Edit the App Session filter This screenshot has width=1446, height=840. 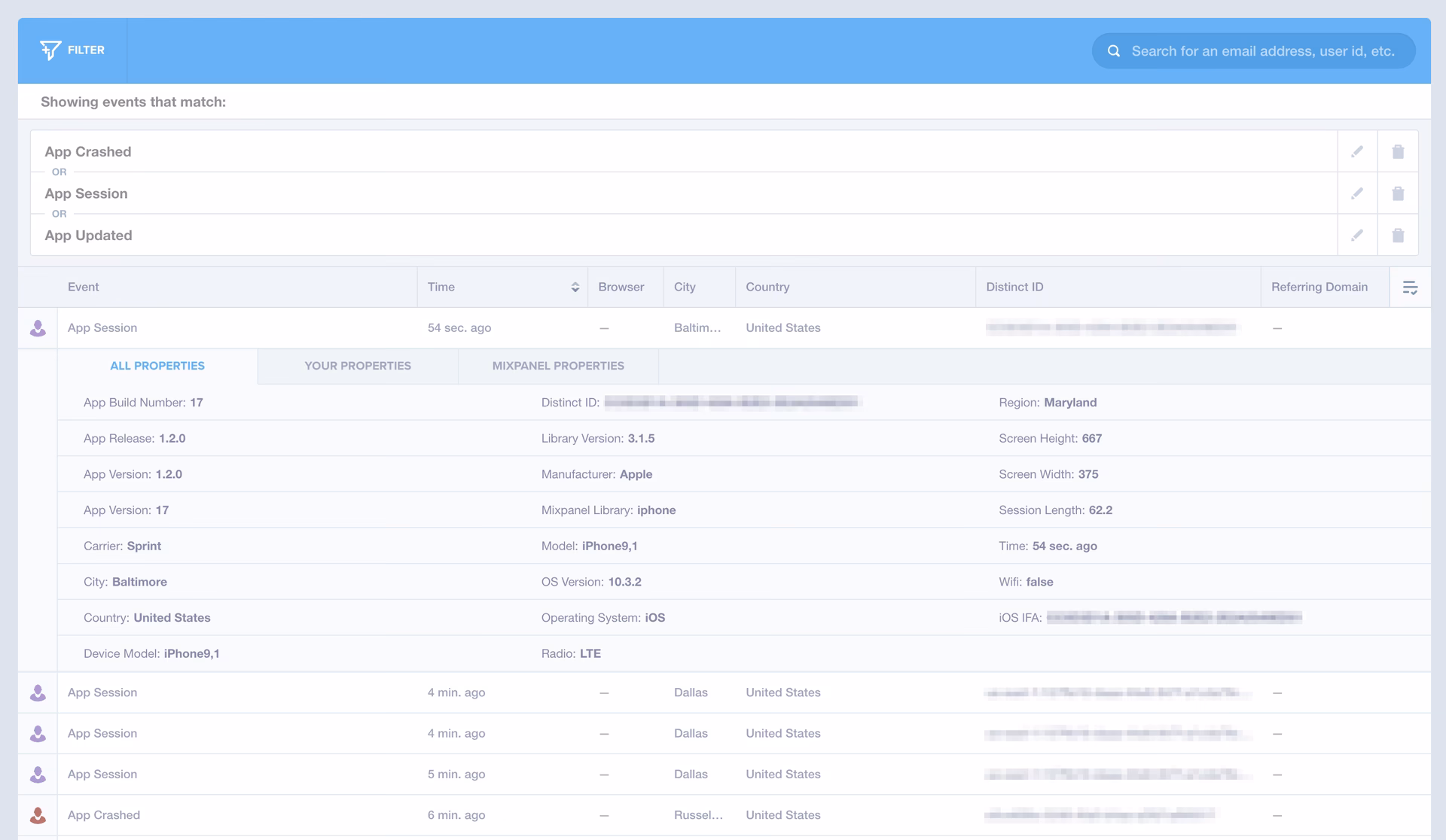coord(1357,193)
